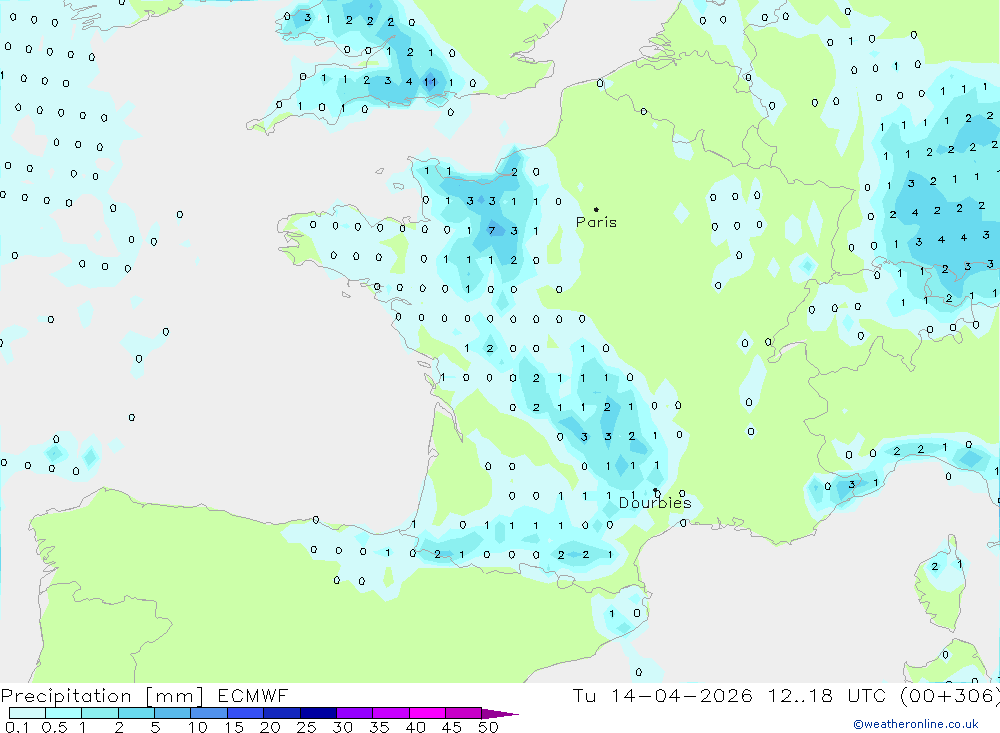Click the "(00+306)" forecast offset text
The width and height of the screenshot is (1000, 733).
point(950,696)
